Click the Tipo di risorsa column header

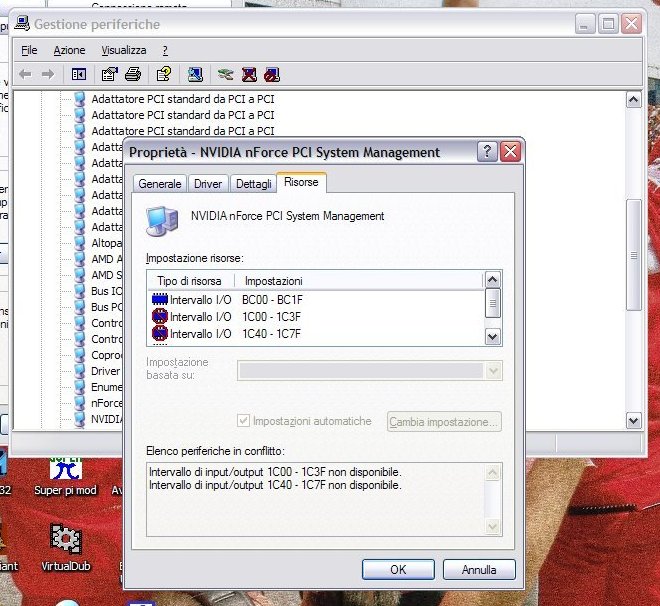point(190,281)
